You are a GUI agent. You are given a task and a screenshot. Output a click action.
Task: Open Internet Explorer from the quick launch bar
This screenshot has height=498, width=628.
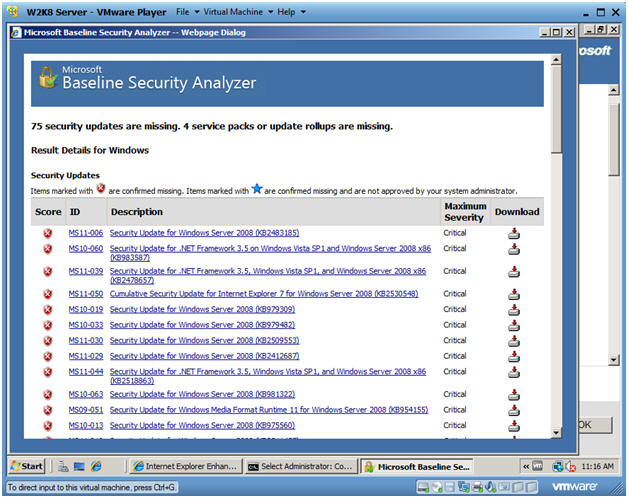click(x=96, y=466)
